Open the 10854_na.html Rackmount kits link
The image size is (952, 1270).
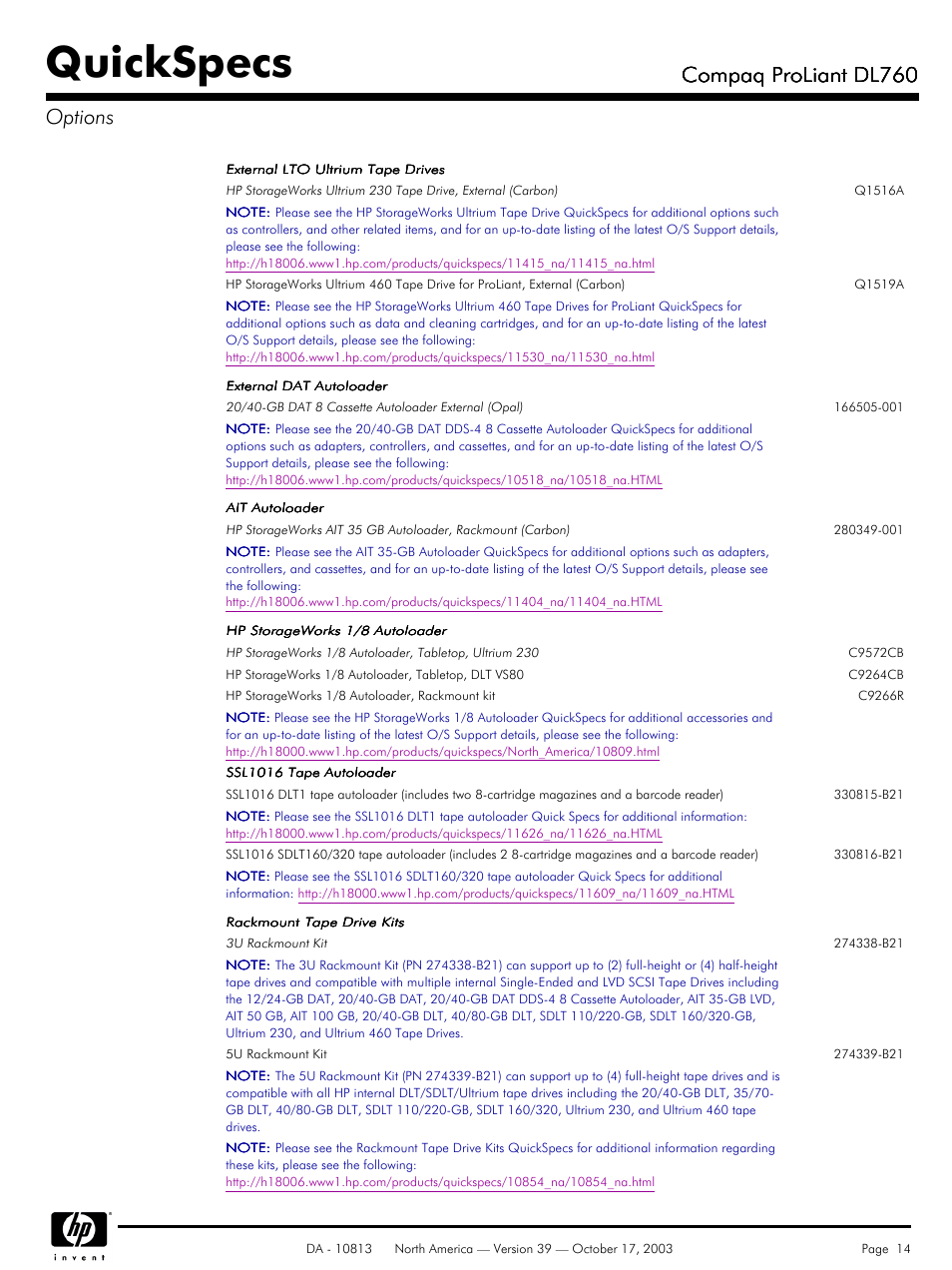(440, 1182)
